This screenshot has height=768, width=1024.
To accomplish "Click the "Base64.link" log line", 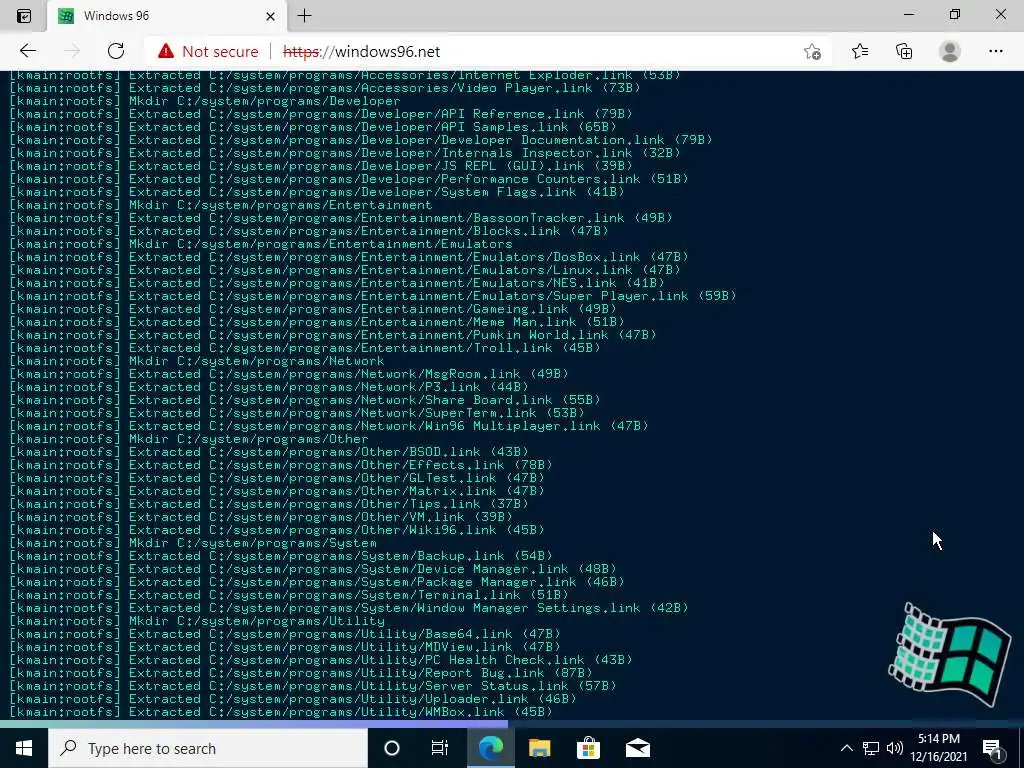I will 285,634.
